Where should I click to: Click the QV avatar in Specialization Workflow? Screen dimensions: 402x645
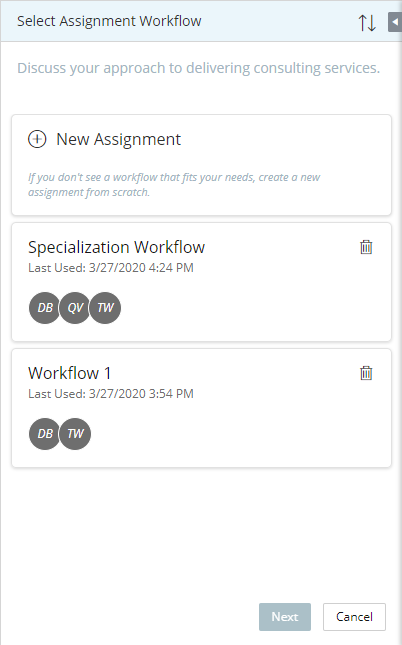[75, 308]
